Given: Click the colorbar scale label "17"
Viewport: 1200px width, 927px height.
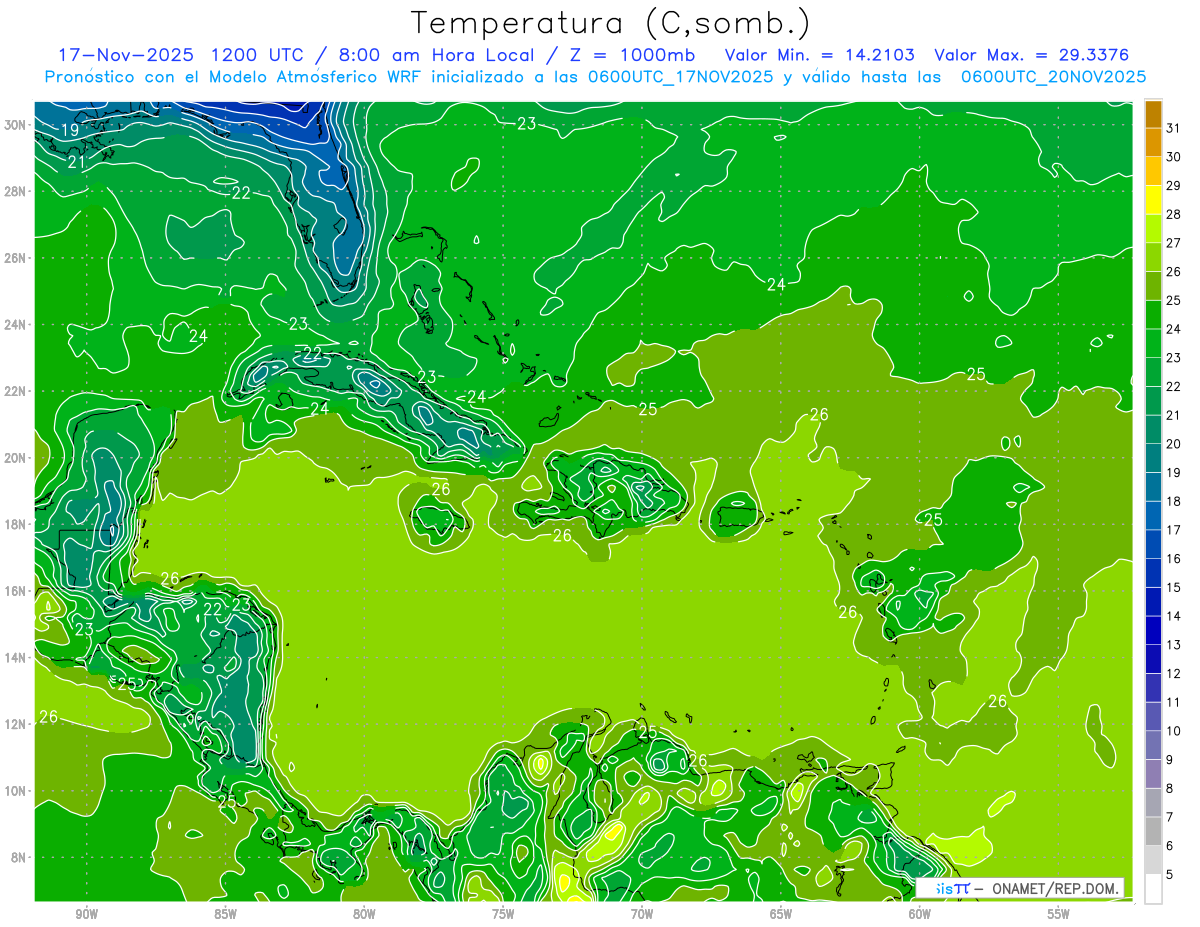Looking at the screenshot, I should point(1173,530).
